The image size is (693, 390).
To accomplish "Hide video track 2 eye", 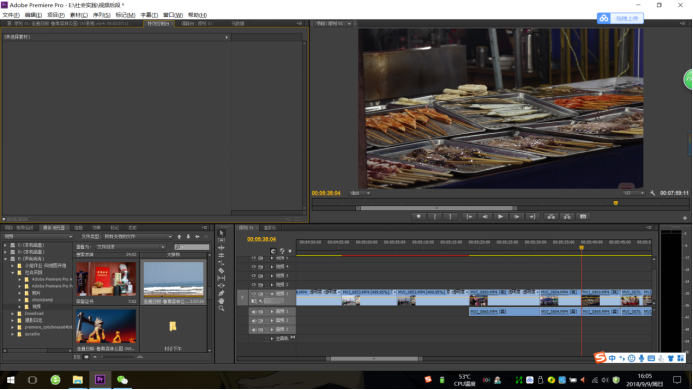I will coord(254,284).
